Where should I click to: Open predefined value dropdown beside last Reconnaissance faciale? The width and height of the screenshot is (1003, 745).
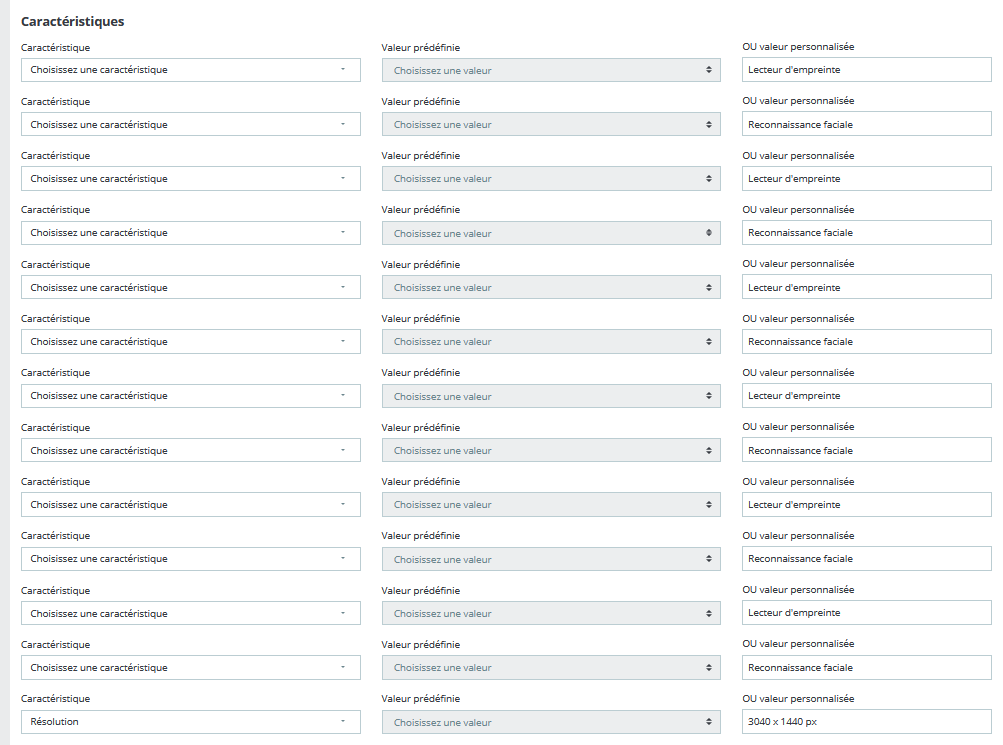[551, 668]
